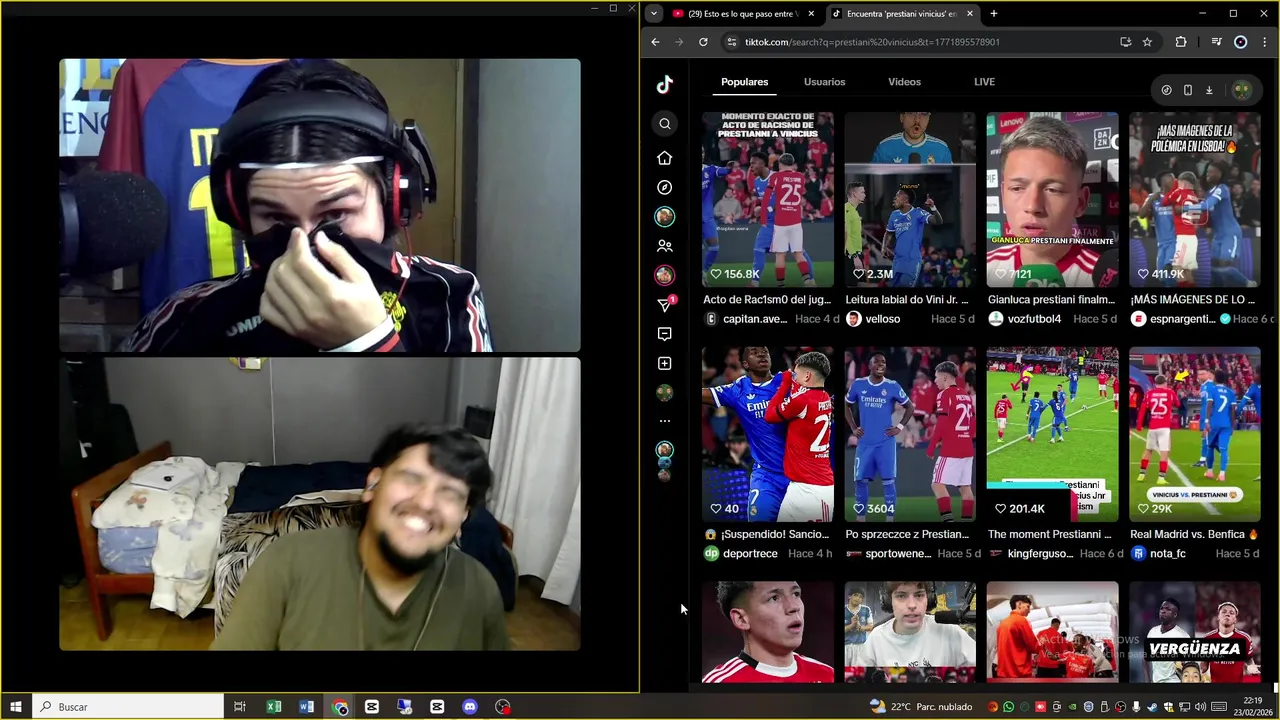Viewport: 1280px width, 720px height.
Task: Click the Get app phone icon
Action: tap(1187, 90)
